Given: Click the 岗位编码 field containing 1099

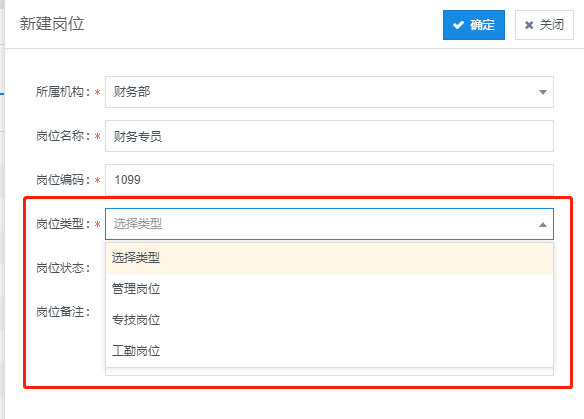Looking at the screenshot, I should coord(329,180).
